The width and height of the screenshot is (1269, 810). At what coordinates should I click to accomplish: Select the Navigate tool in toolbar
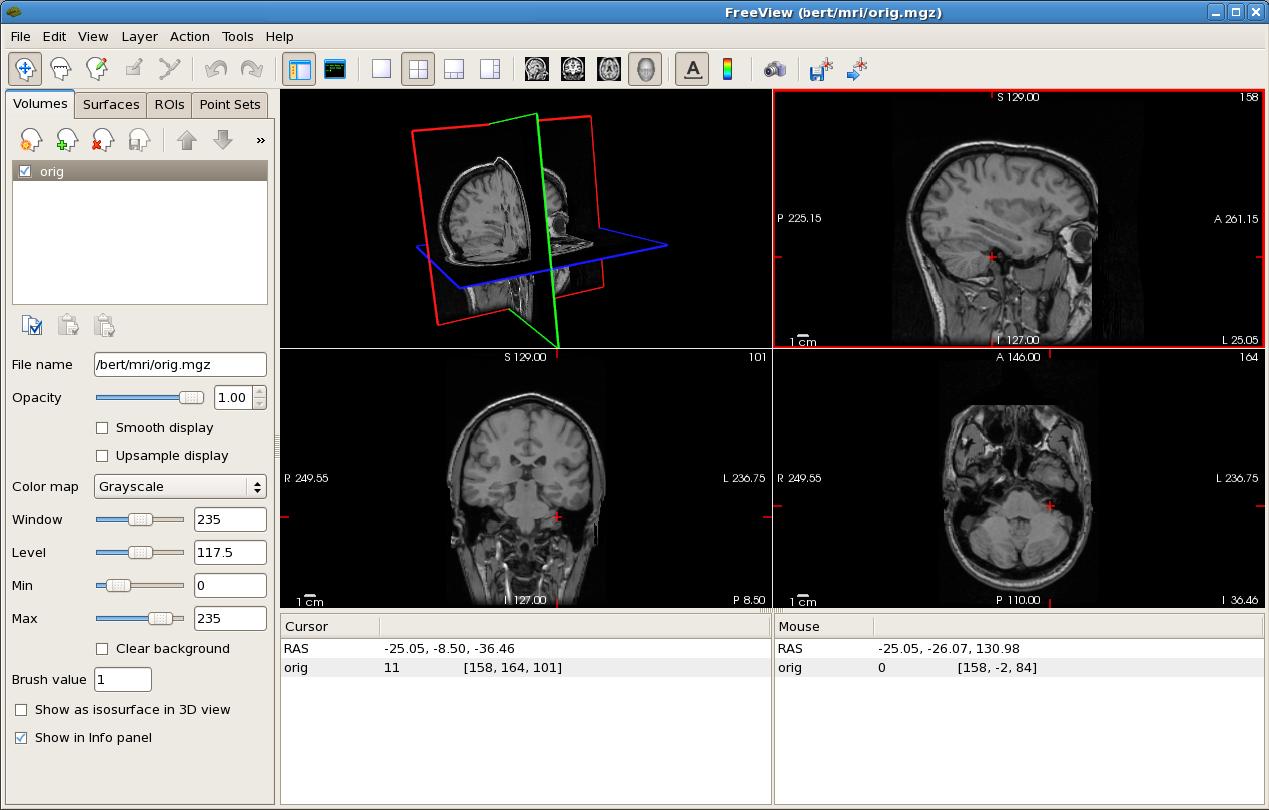tap(25, 69)
